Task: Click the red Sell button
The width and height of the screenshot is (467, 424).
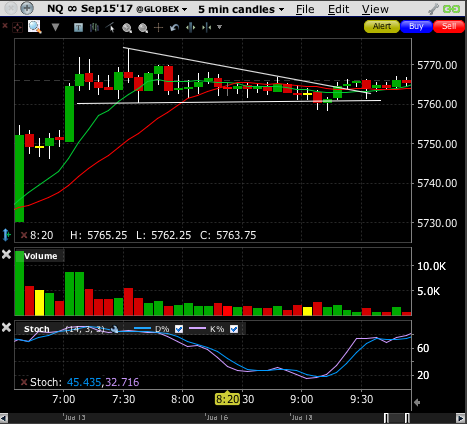Action: pos(449,26)
